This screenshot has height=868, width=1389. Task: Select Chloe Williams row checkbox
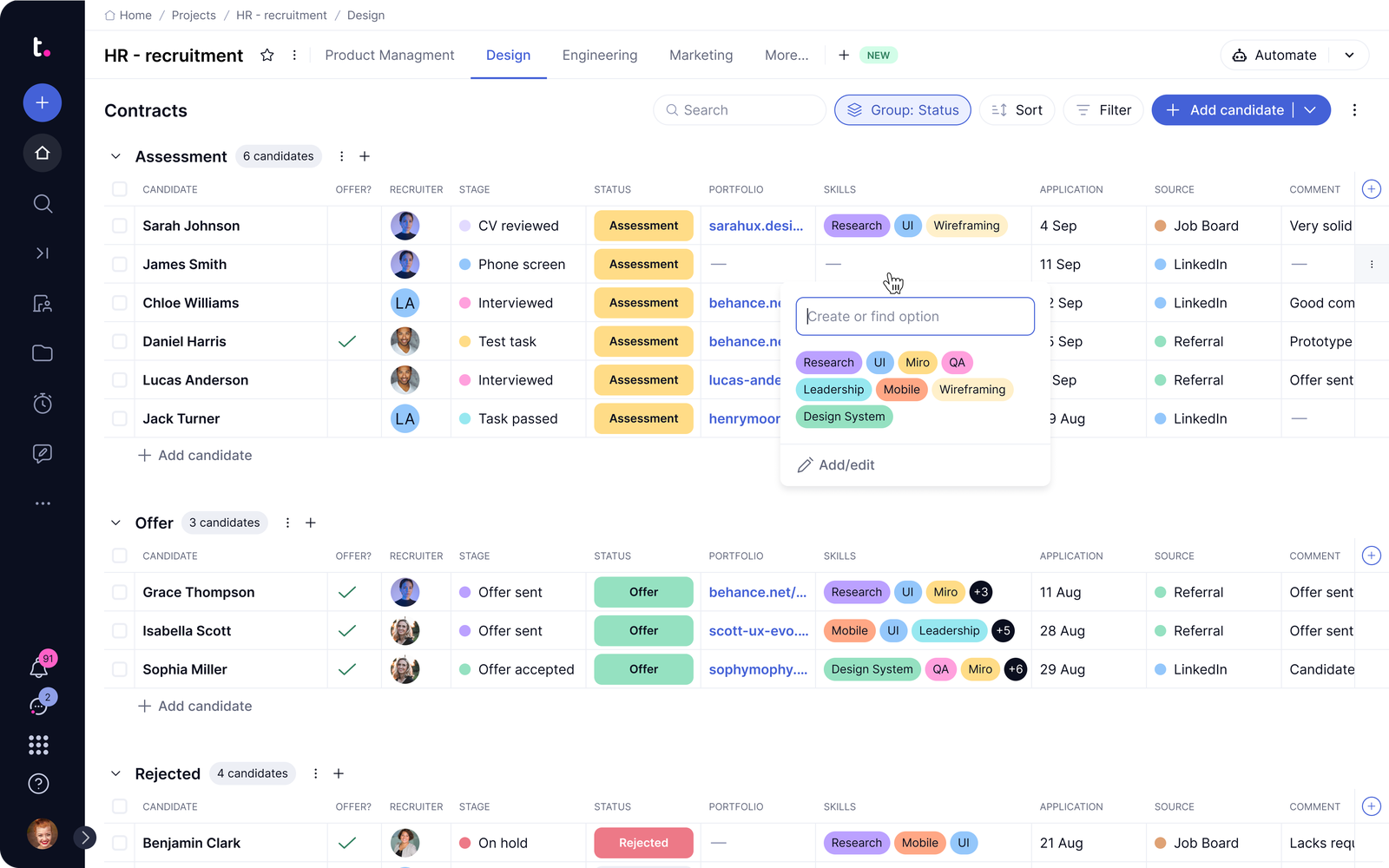point(120,303)
